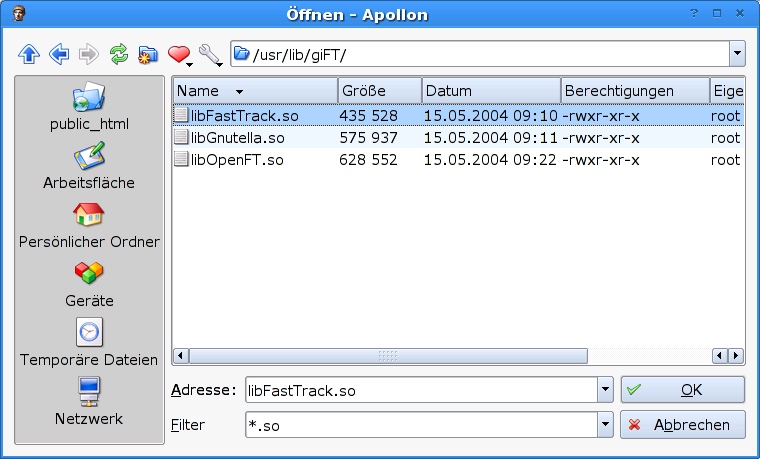Screen dimensions: 760x459
Task: Click the Adresse text field
Action: pos(421,390)
